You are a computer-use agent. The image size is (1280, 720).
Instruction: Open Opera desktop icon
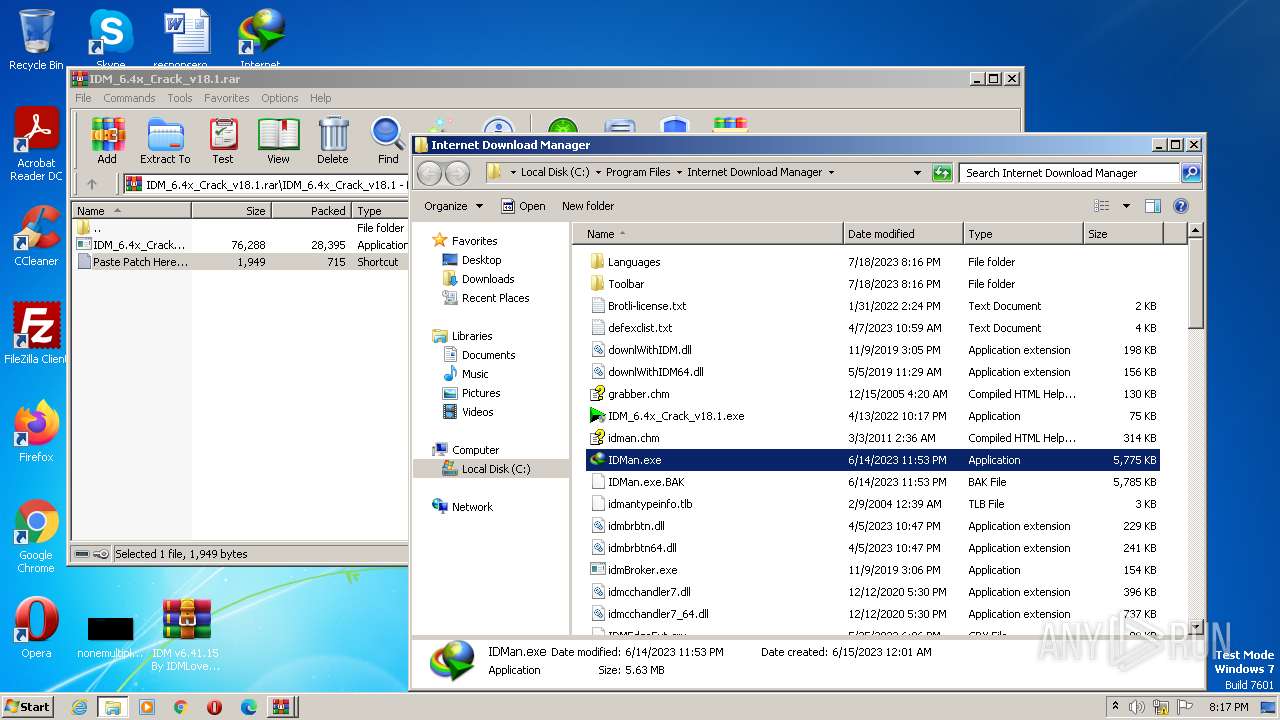click(x=36, y=628)
